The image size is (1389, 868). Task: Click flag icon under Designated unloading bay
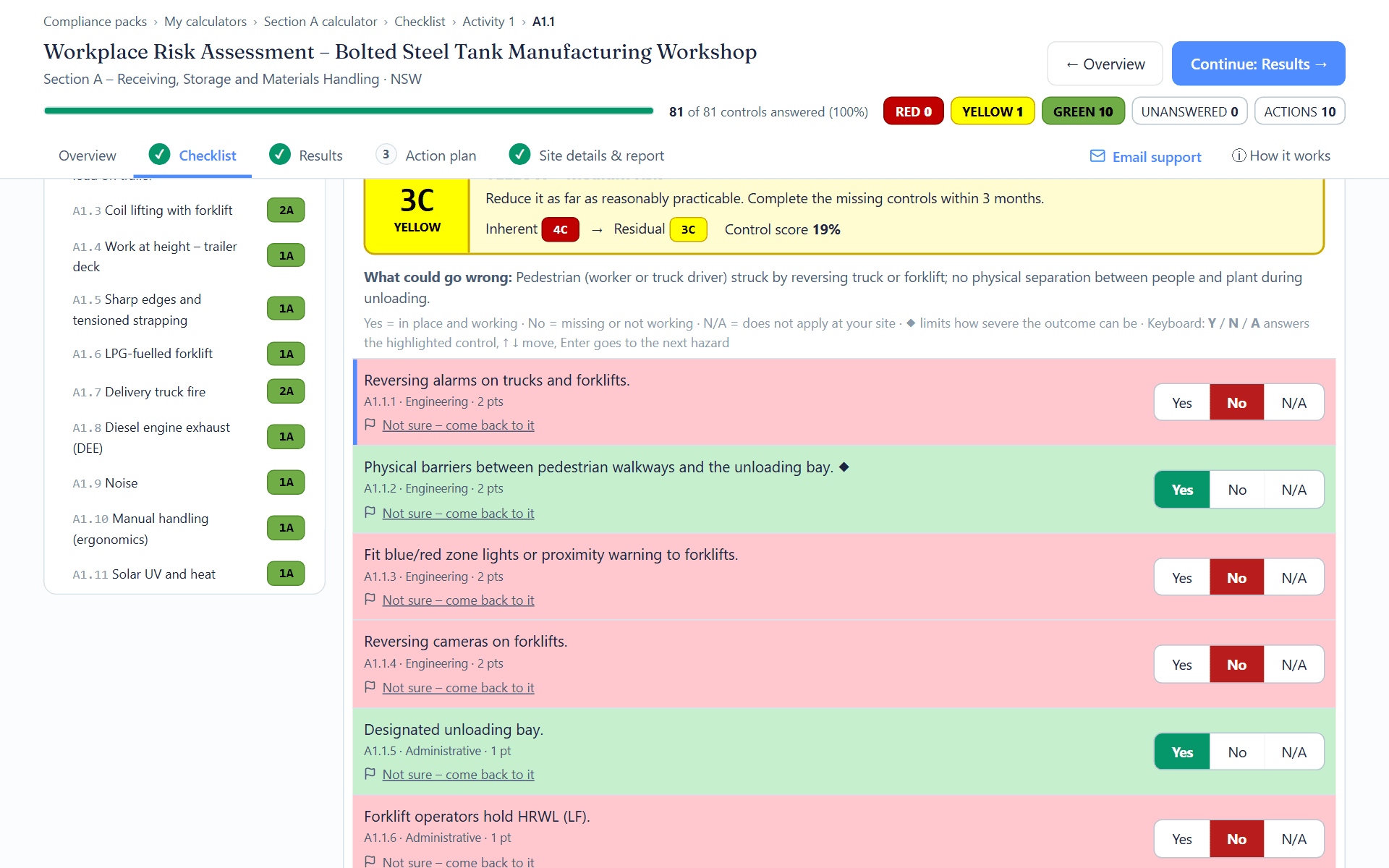tap(370, 774)
